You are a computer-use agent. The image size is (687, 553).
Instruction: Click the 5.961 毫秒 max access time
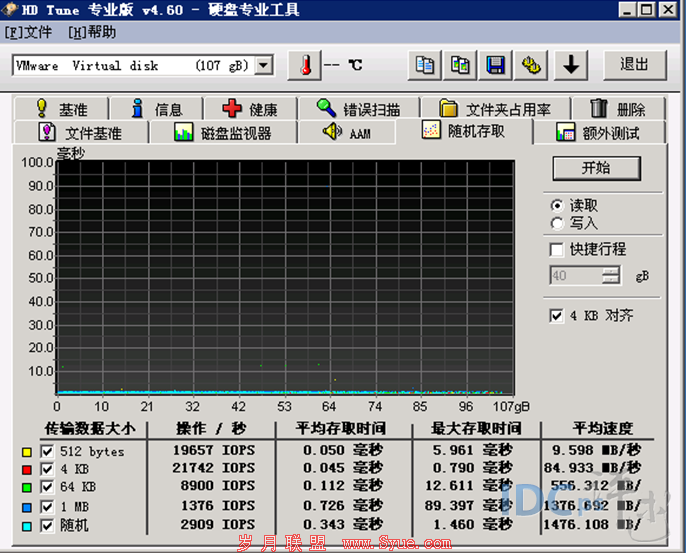(473, 451)
